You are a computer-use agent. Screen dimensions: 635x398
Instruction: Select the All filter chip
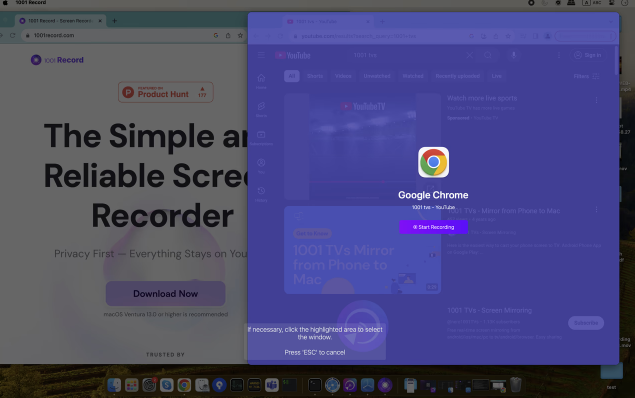pos(292,76)
